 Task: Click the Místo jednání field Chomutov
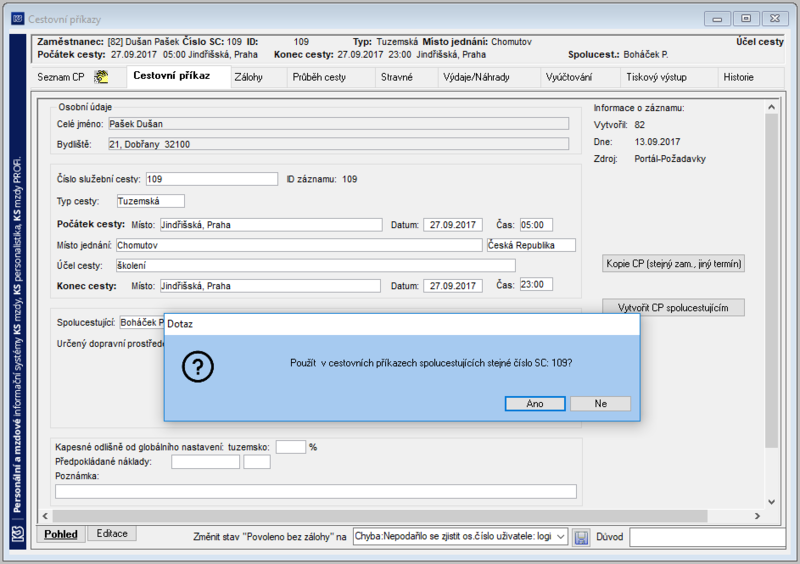coord(299,245)
